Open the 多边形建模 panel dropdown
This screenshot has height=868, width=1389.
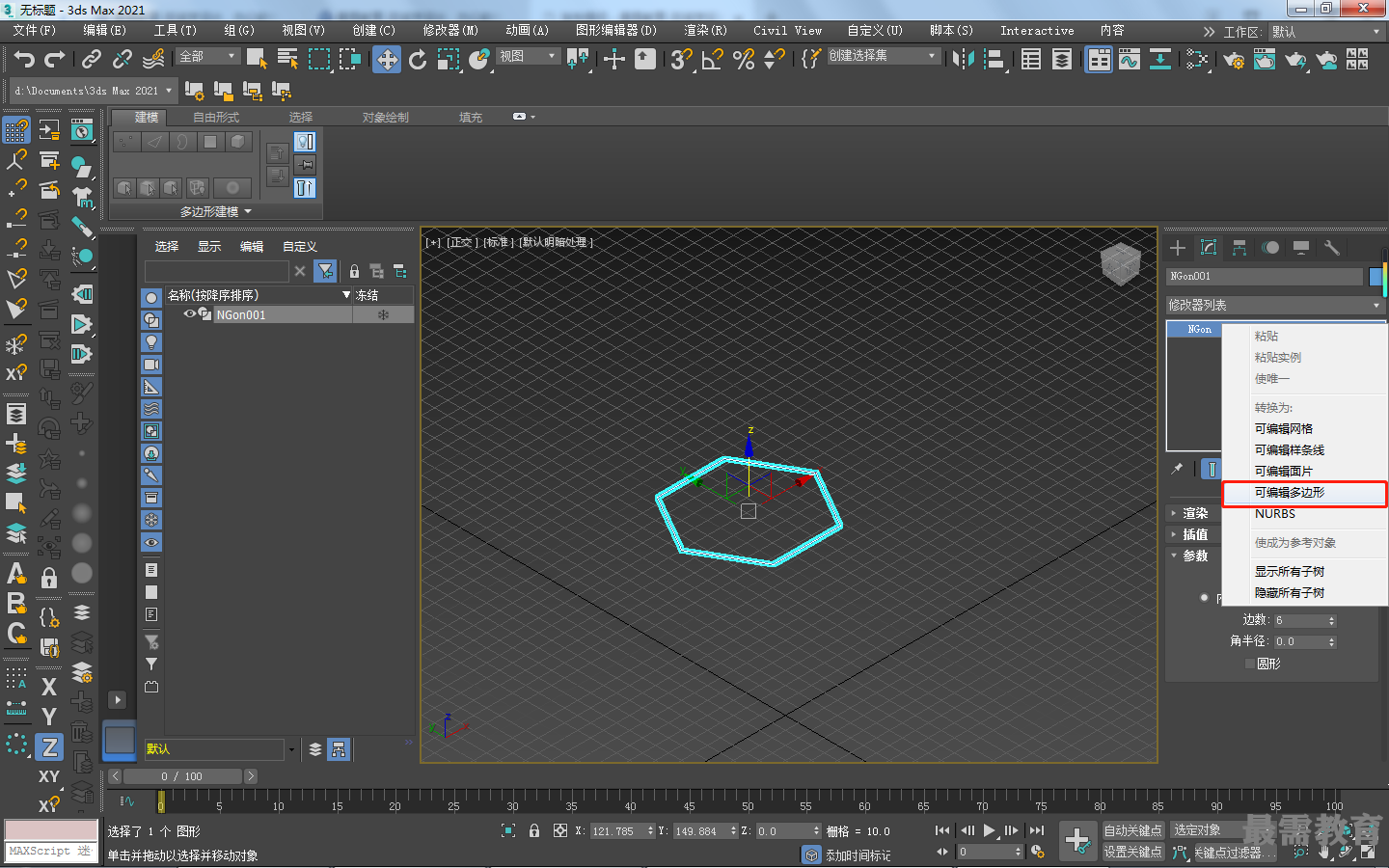pyautogui.click(x=215, y=211)
